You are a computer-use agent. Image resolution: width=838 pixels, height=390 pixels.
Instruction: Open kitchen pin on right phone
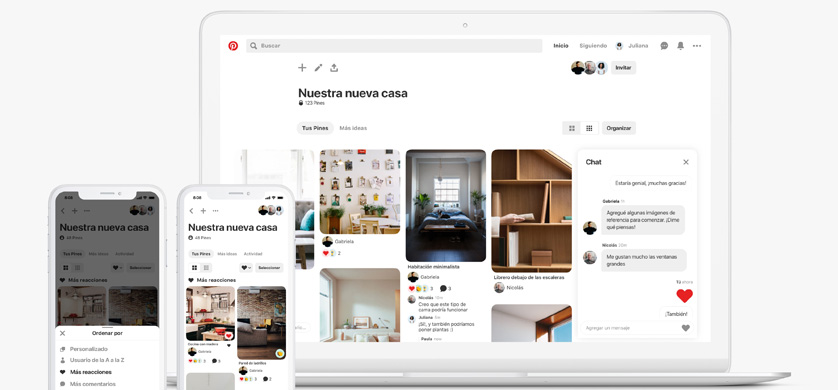click(210, 314)
